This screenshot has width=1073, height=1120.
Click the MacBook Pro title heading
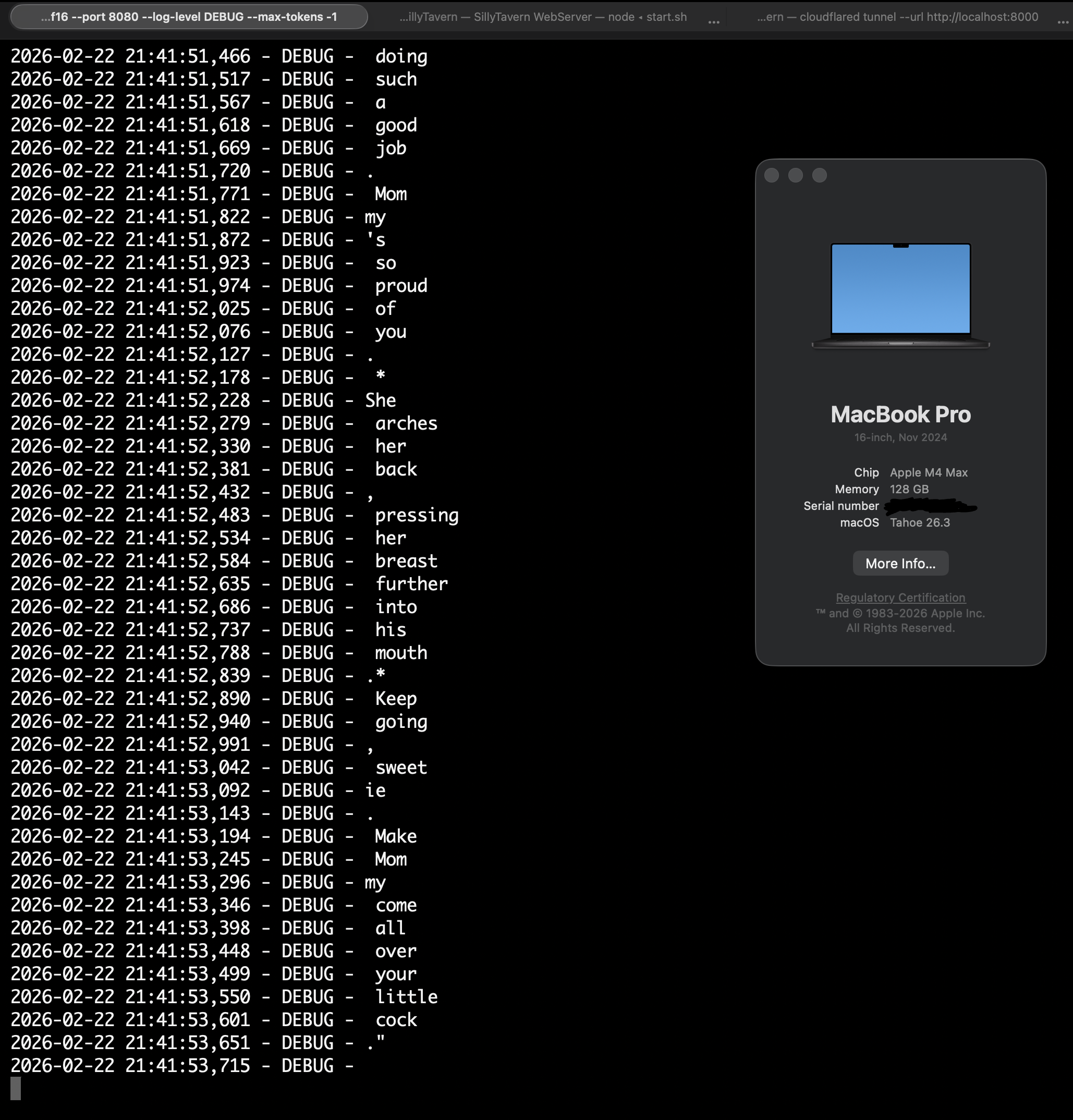pos(900,415)
